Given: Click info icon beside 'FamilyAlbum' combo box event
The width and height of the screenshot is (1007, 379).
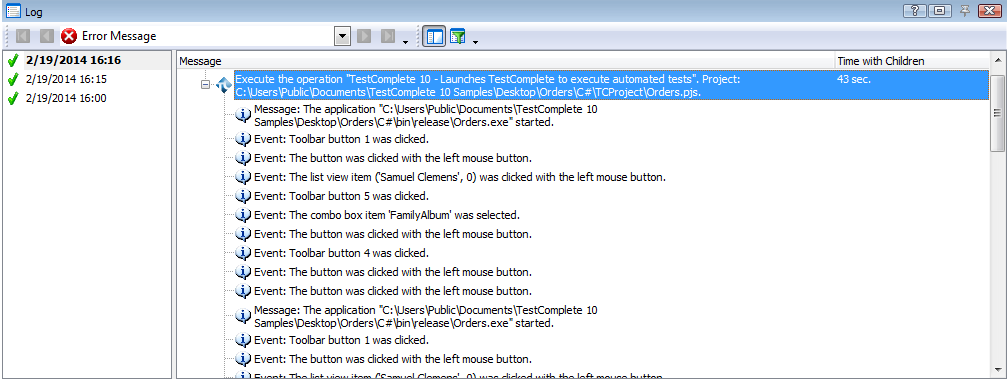Looking at the screenshot, I should pos(243,215).
